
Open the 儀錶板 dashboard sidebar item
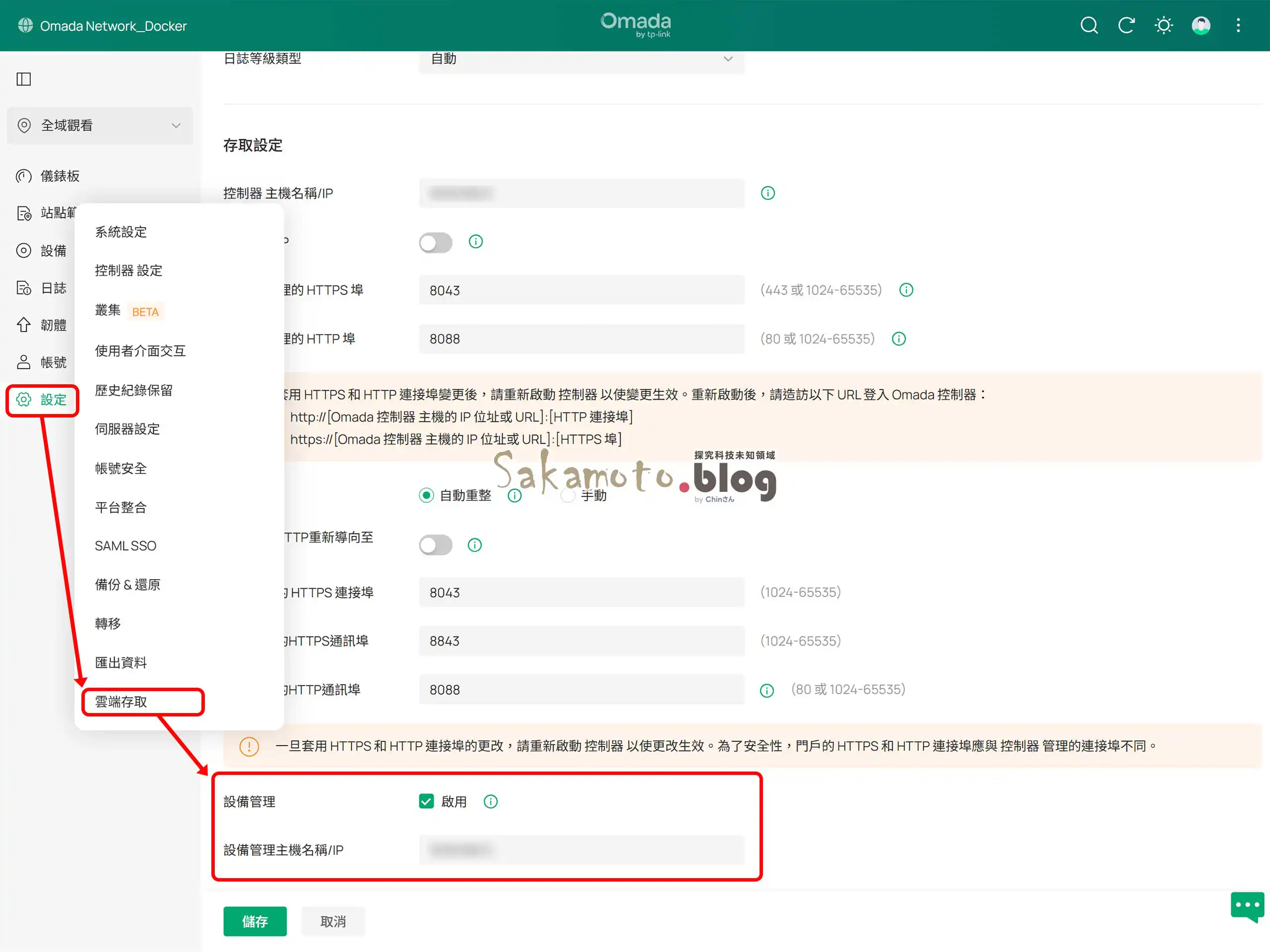point(60,176)
